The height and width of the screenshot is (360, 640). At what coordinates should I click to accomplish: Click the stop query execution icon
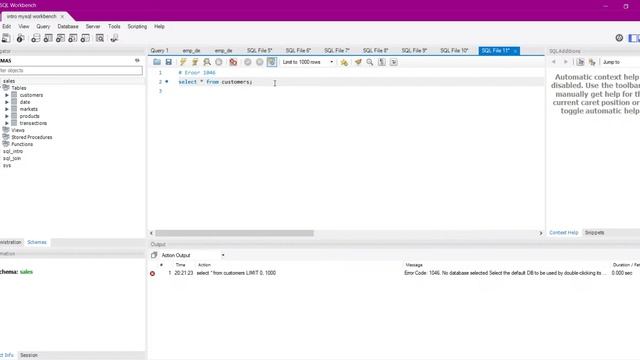pyautogui.click(x=219, y=62)
